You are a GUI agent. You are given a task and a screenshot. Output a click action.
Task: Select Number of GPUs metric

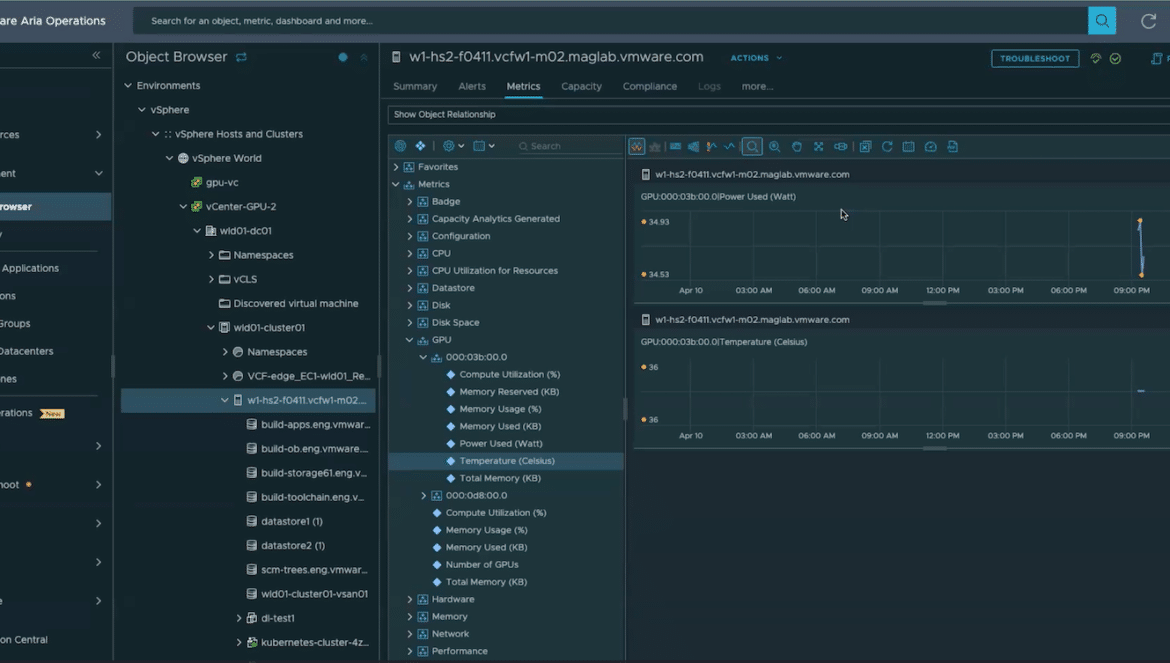click(x=482, y=565)
